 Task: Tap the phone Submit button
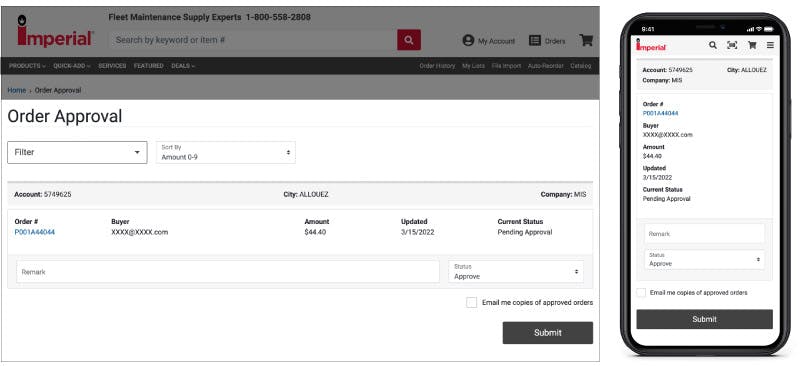[x=704, y=319]
